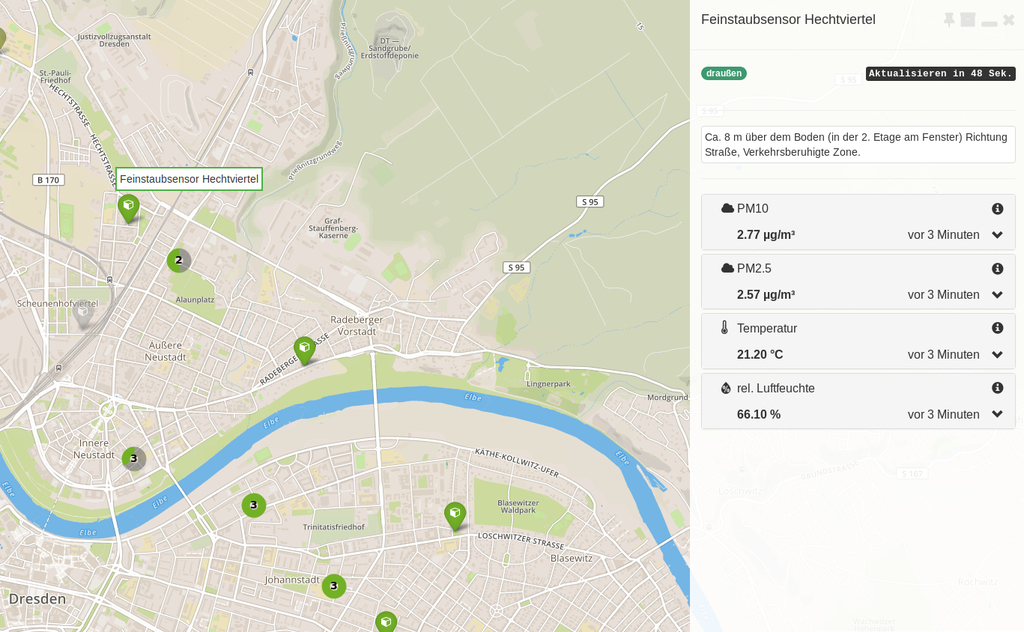Open info for PM10 measurement
This screenshot has width=1024, height=632.
click(x=997, y=209)
